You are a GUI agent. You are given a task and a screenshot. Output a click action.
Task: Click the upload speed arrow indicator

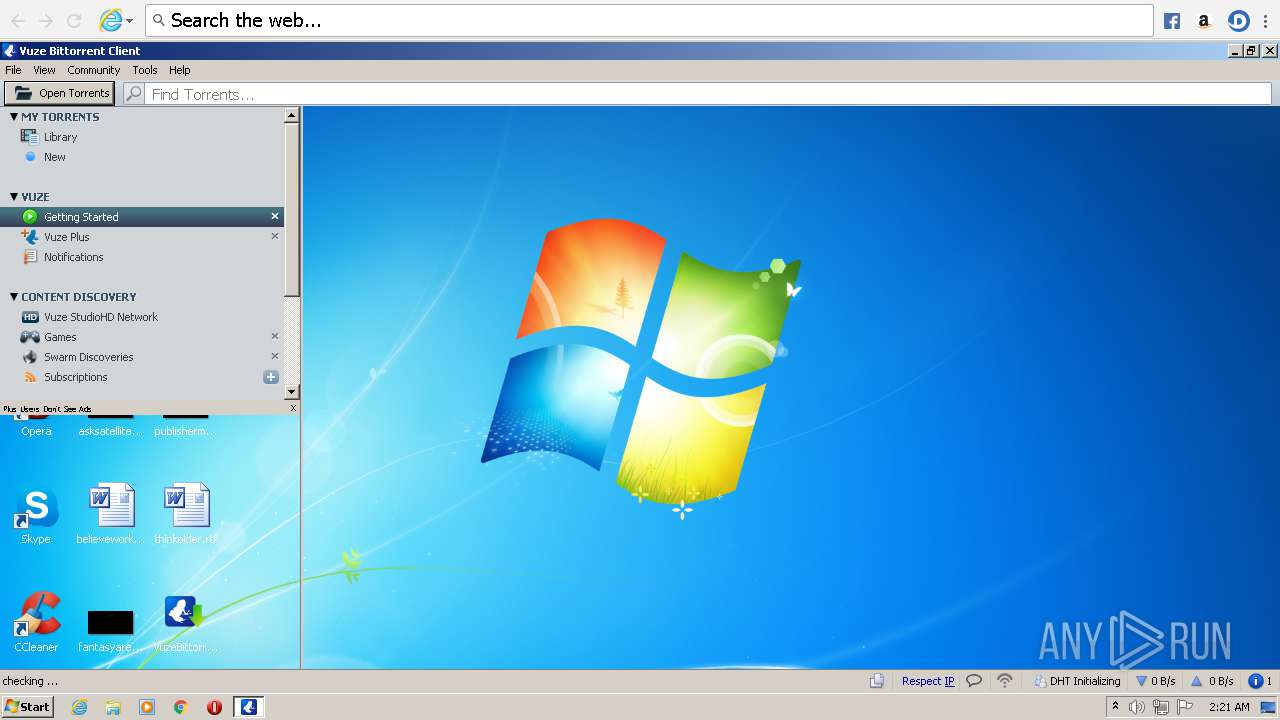[x=1196, y=681]
